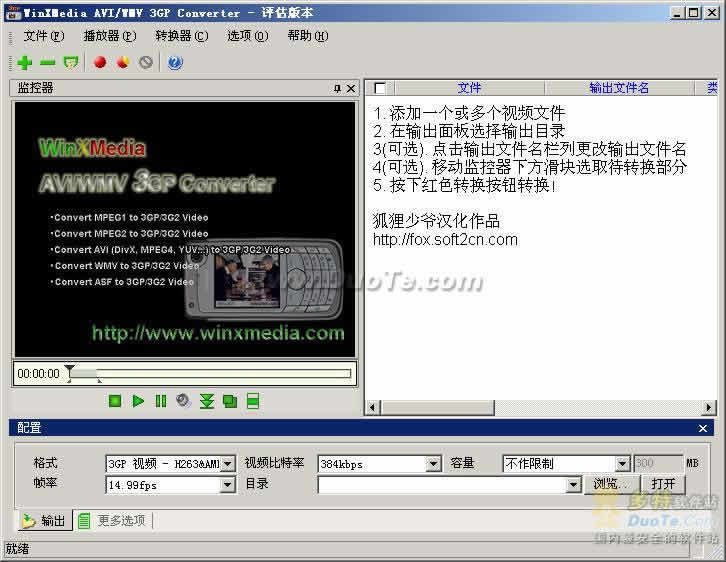Click the red convert button icon

[x=100, y=62]
